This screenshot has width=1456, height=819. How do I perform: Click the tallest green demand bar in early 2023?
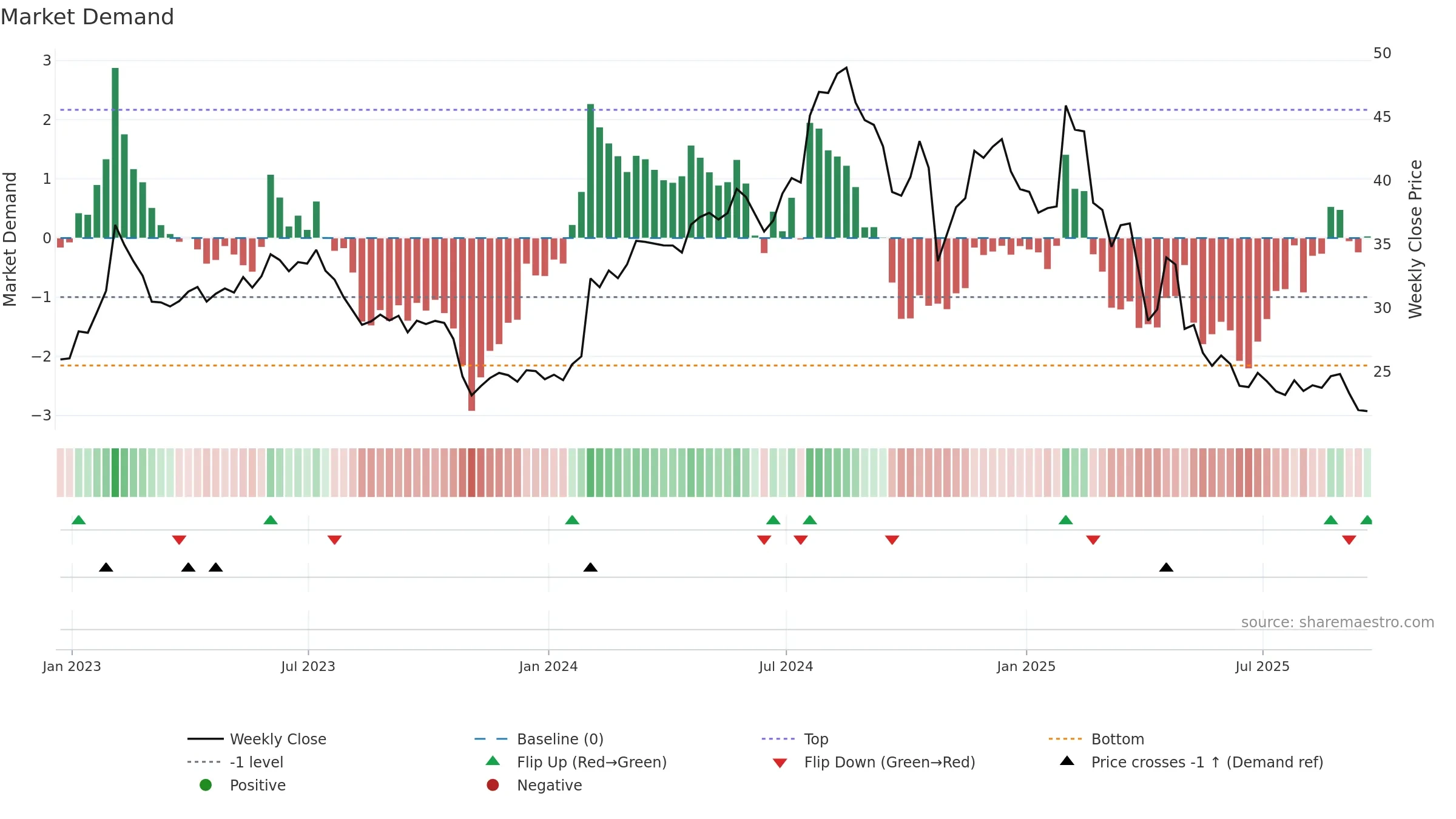(115, 153)
